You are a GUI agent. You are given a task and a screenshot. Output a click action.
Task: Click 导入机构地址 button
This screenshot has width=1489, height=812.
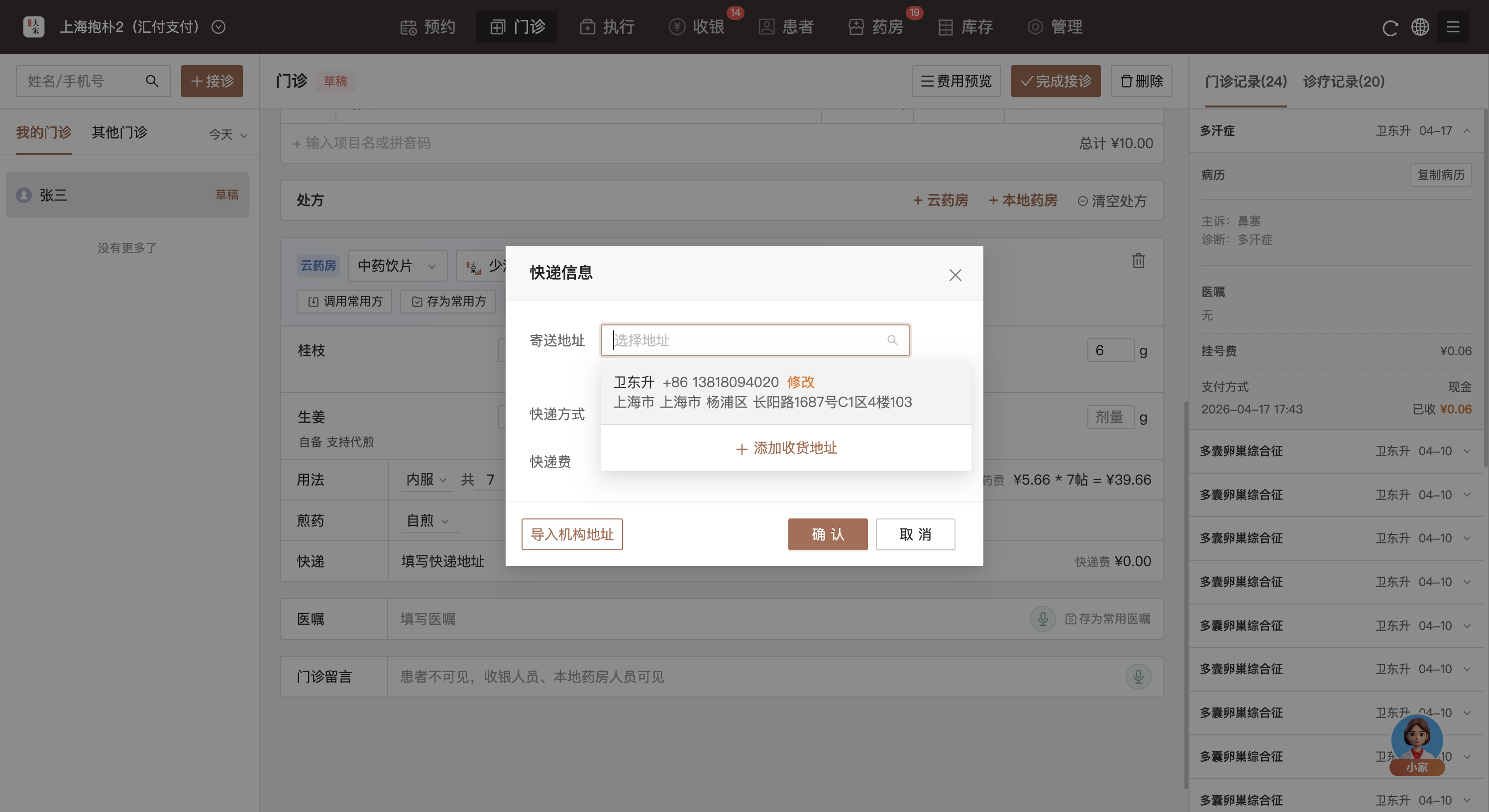pos(572,534)
